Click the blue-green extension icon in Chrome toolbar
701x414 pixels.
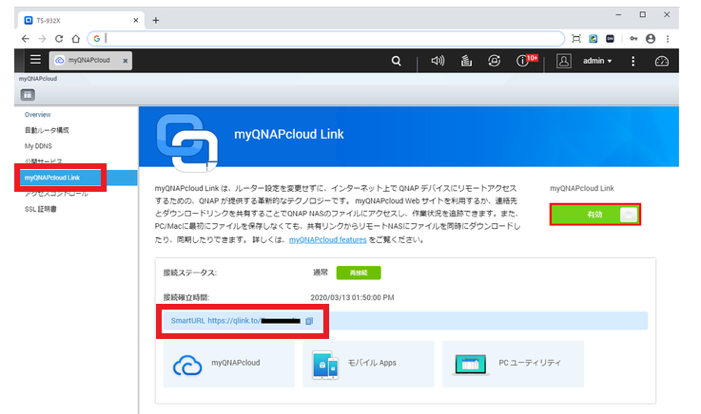[593, 39]
